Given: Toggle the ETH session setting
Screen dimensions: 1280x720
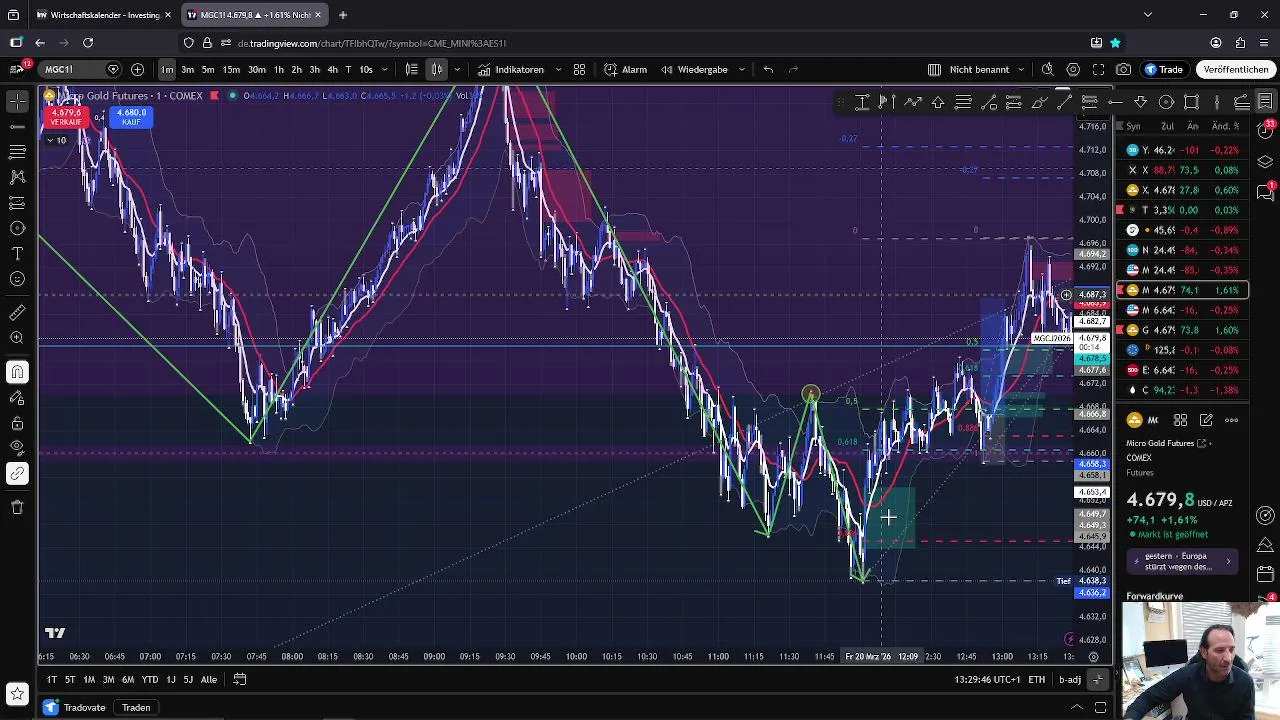Looking at the screenshot, I should click(1037, 680).
